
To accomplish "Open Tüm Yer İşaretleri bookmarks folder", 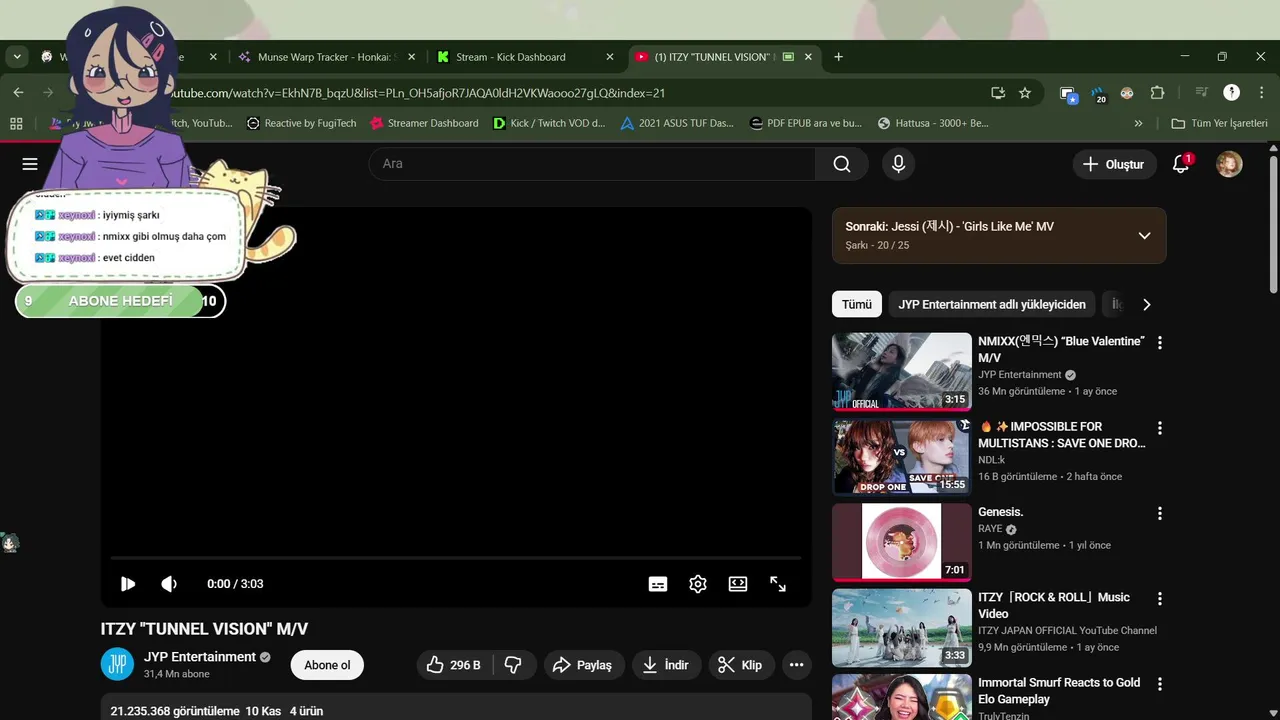I will click(1219, 123).
